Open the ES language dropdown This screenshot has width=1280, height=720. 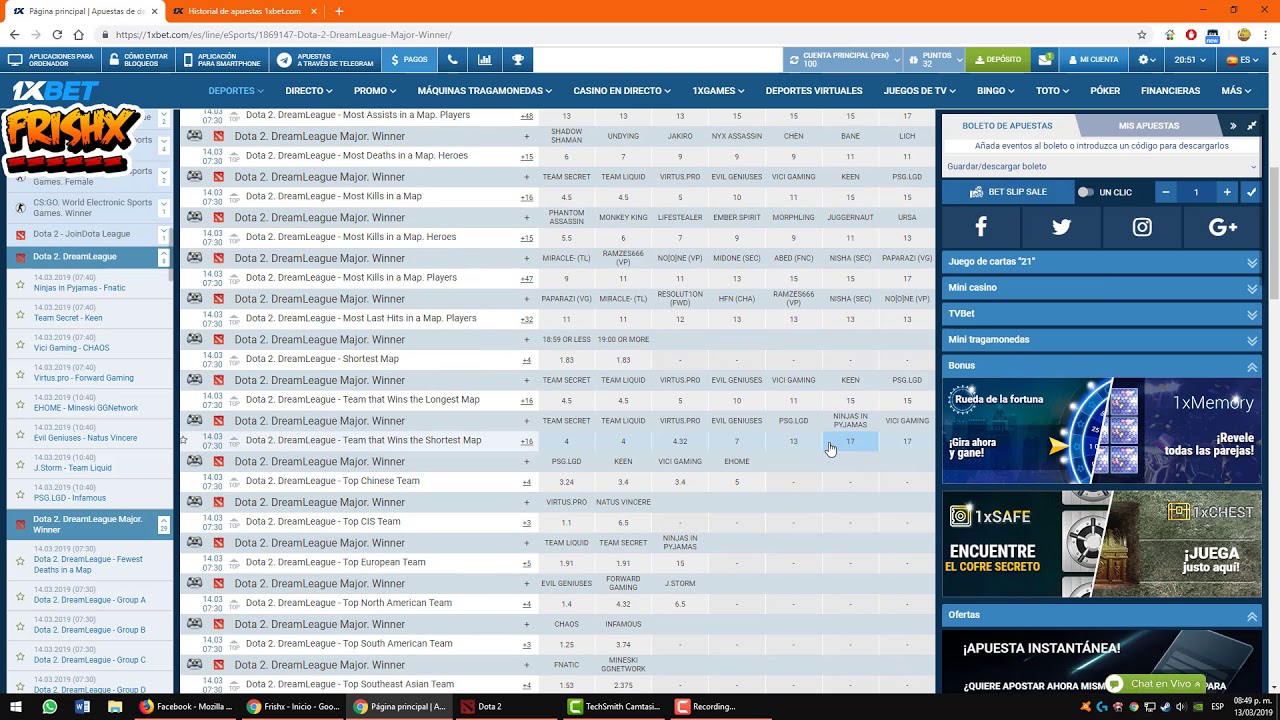(x=1243, y=60)
